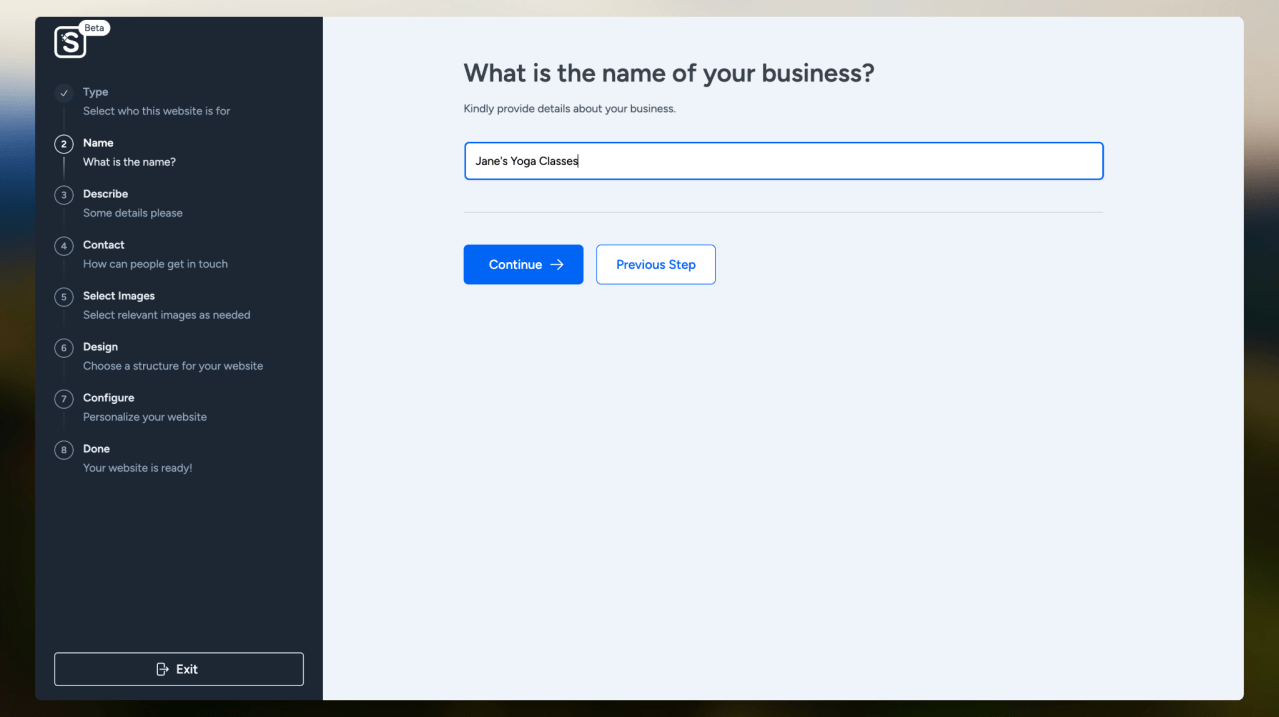Image resolution: width=1279 pixels, height=717 pixels.
Task: Click the 'What is the name?' subtitle
Action: (130, 162)
